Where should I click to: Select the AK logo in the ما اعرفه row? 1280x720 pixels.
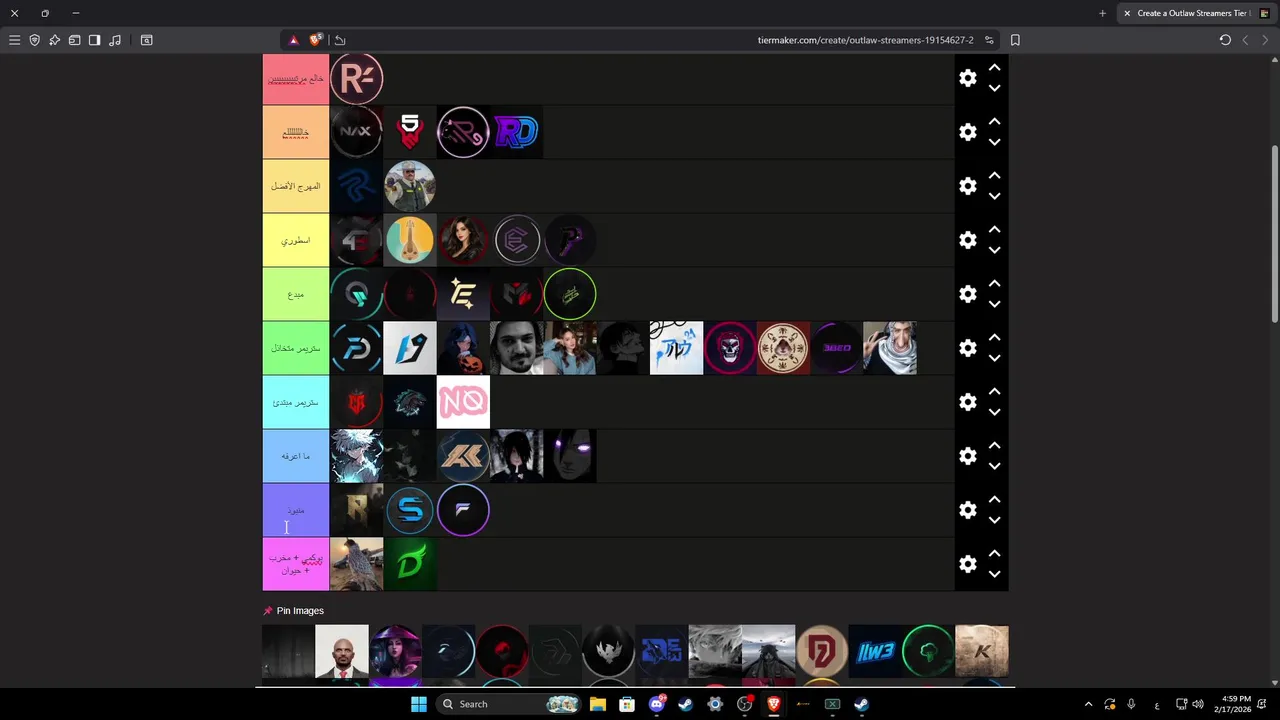pos(463,456)
